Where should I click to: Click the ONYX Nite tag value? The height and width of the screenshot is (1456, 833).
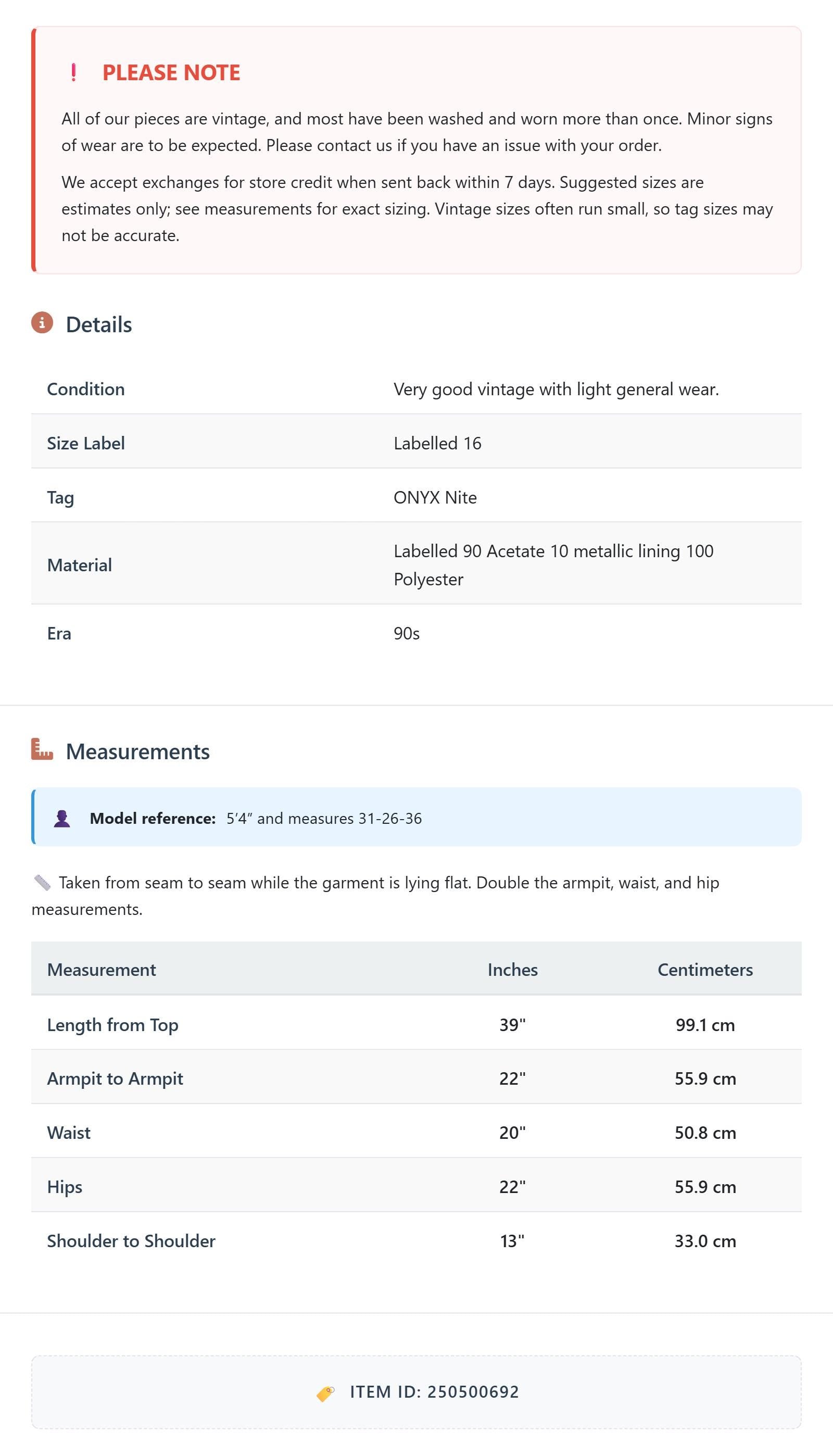[435, 497]
